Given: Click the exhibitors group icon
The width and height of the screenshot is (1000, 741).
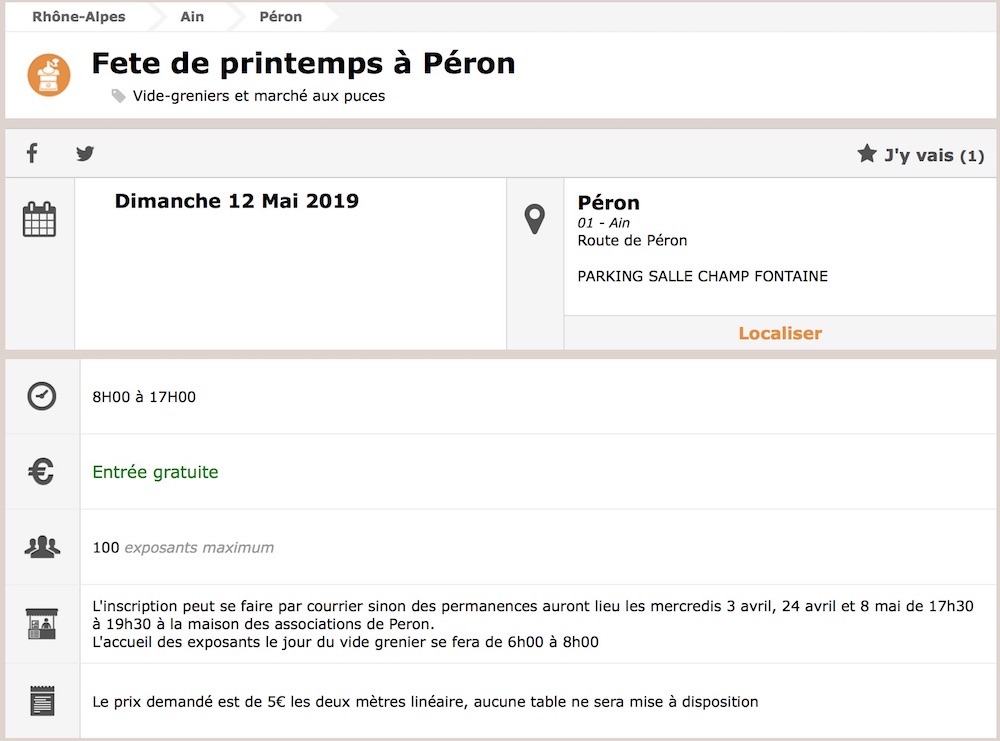Looking at the screenshot, I should 41,547.
